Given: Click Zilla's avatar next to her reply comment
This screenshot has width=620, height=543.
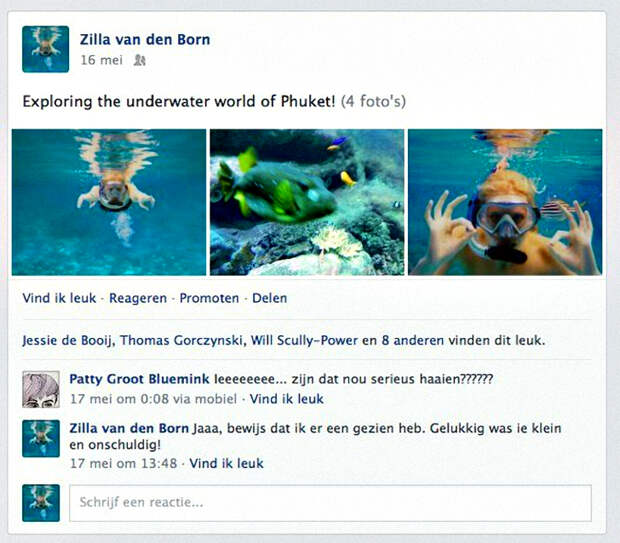Looking at the screenshot, I should pos(41,439).
